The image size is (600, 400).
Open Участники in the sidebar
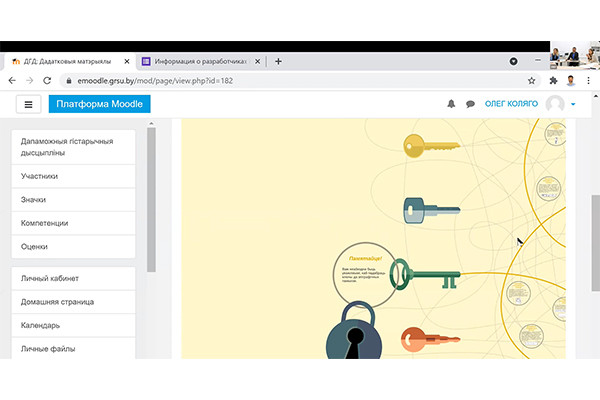click(40, 176)
